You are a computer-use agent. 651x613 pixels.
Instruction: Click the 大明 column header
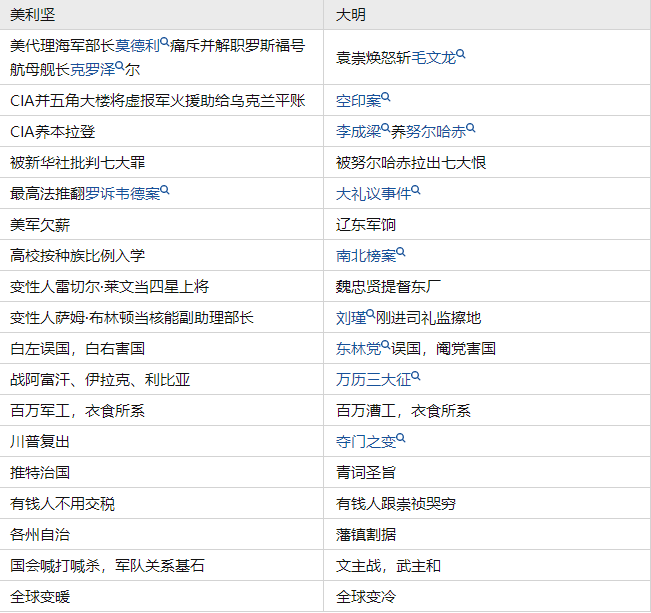coord(351,14)
